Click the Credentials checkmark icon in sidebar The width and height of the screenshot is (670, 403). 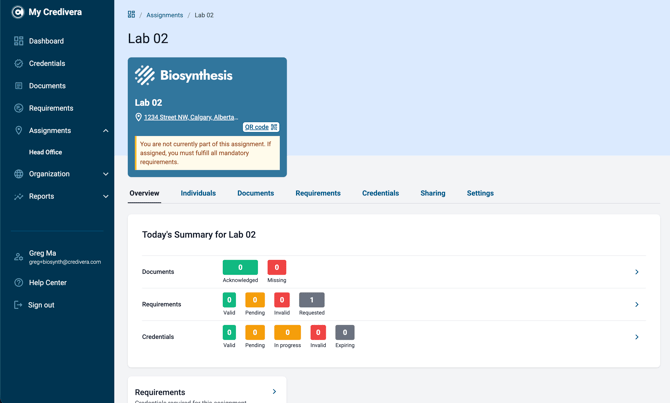(18, 63)
